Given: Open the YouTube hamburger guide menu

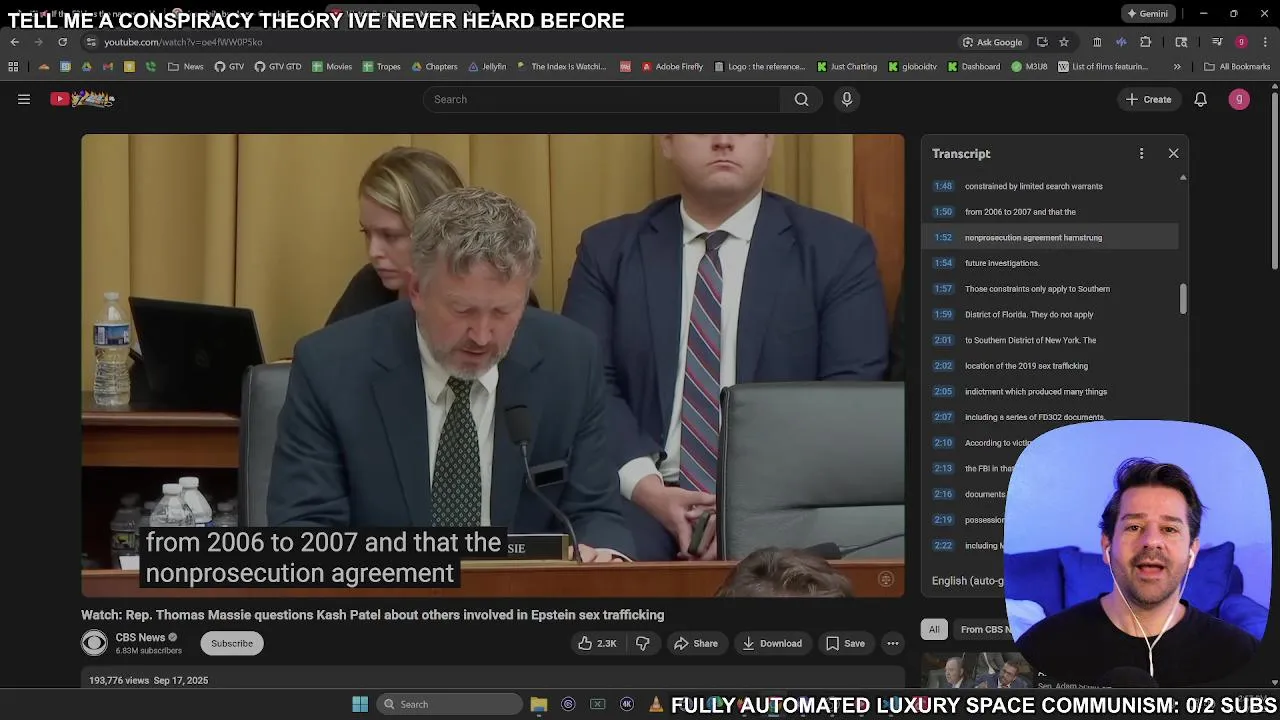Looking at the screenshot, I should click(24, 99).
